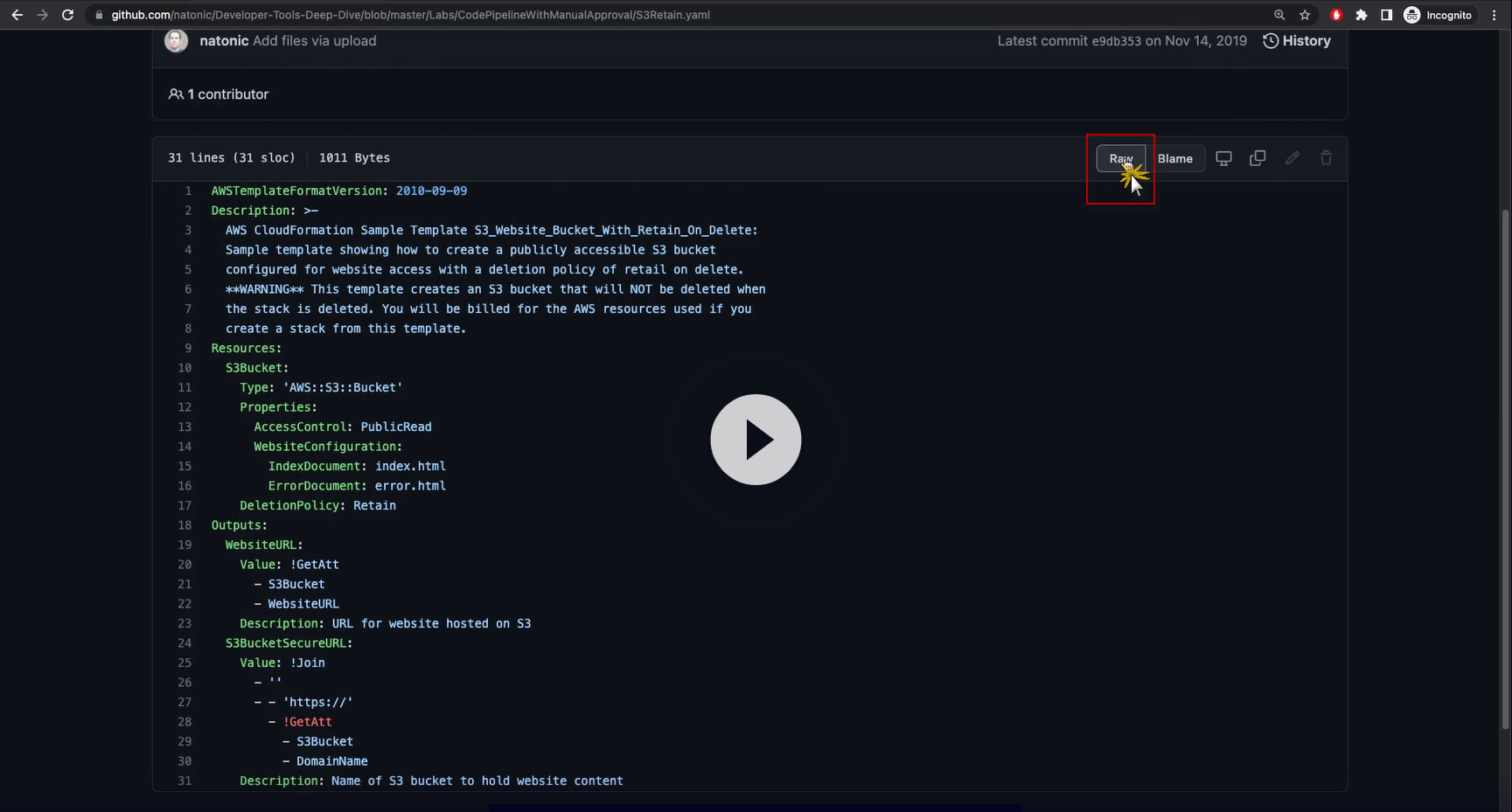Click the 'DomainName' list item
This screenshot has height=812, width=1512.
pyautogui.click(x=332, y=761)
